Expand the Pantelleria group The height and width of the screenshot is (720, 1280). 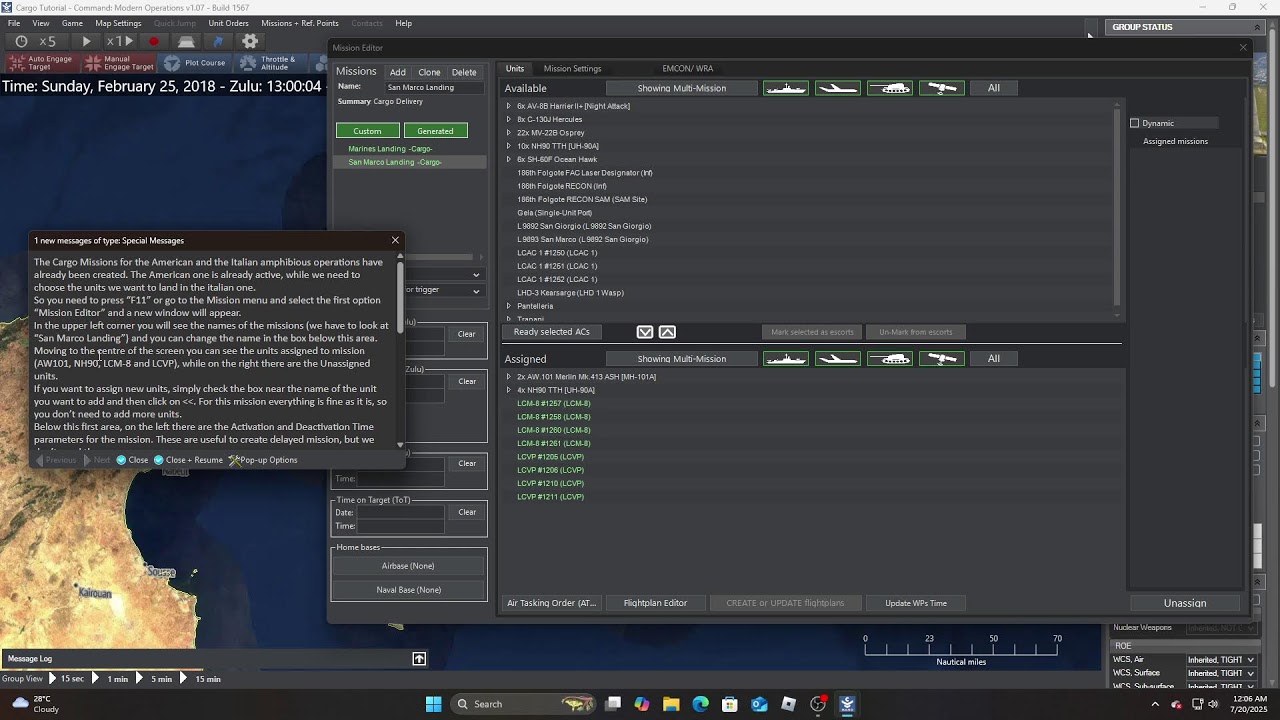tap(508, 306)
